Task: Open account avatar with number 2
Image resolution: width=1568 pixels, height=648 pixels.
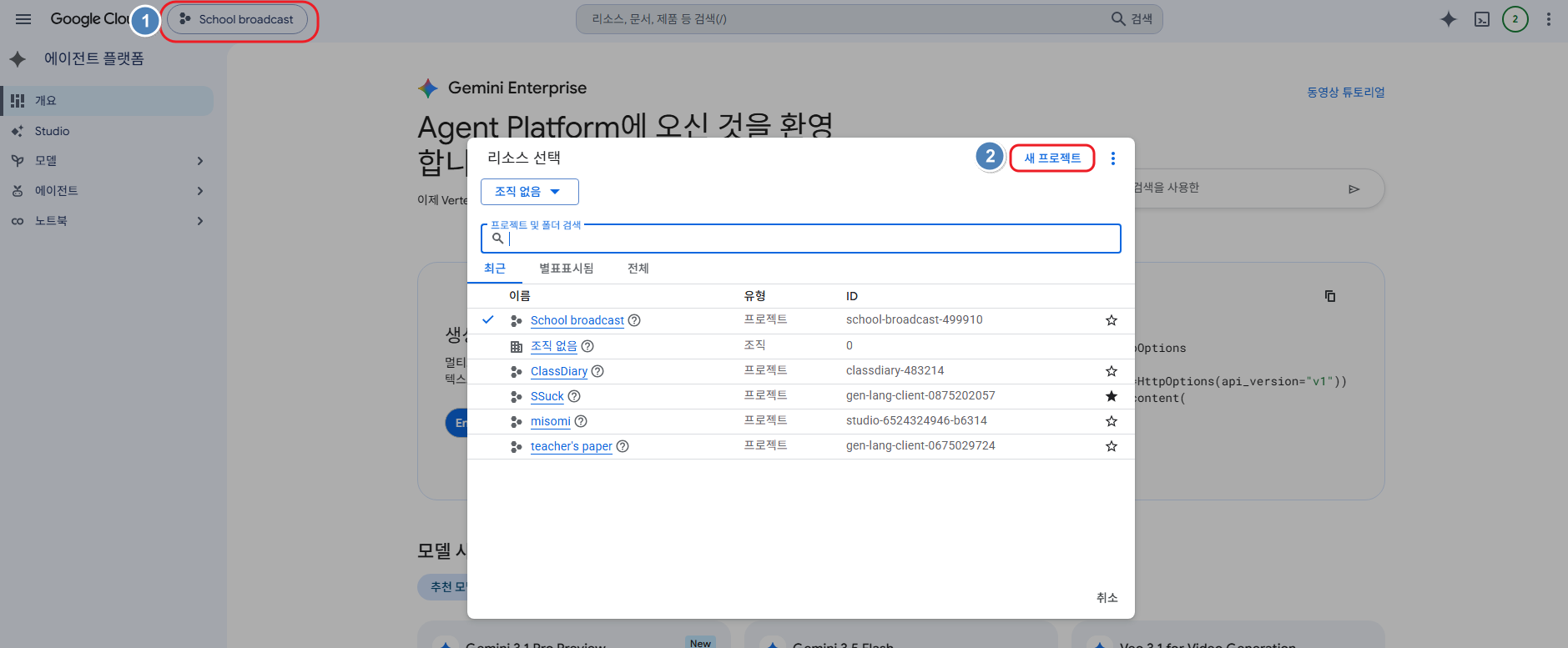Action: tap(1515, 19)
